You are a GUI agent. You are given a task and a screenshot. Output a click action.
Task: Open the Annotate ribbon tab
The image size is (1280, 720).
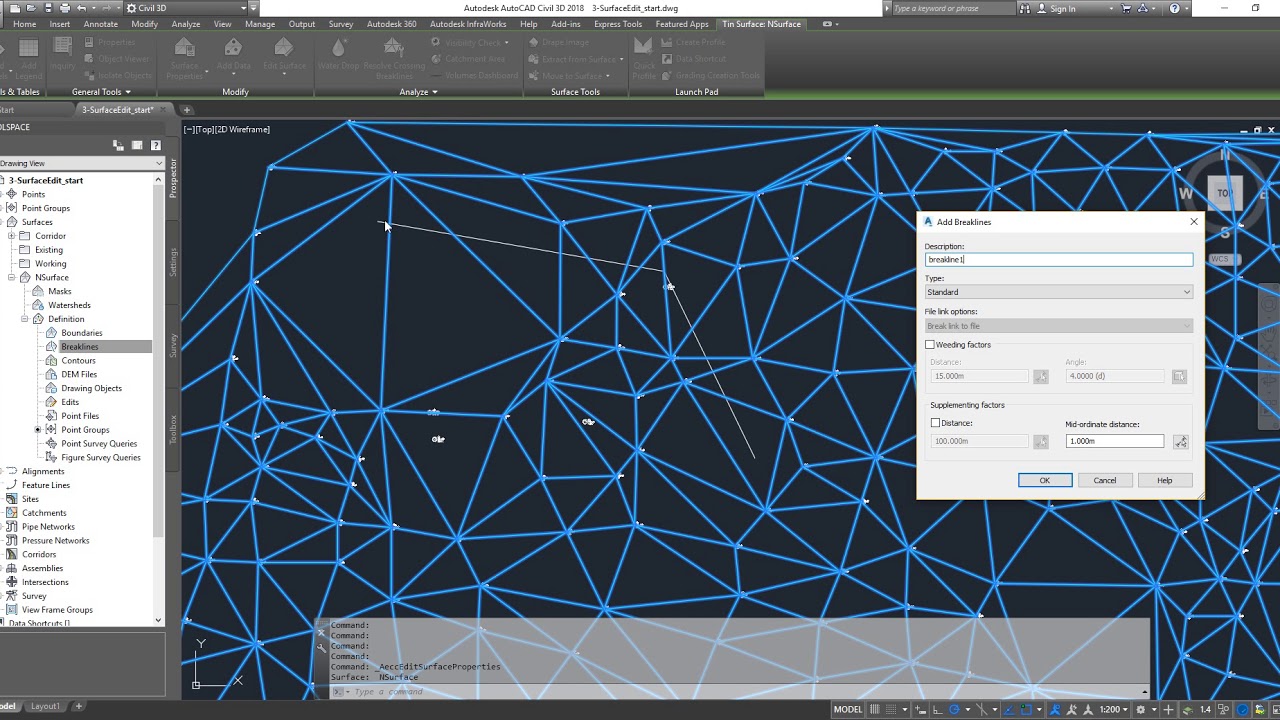pos(101,24)
